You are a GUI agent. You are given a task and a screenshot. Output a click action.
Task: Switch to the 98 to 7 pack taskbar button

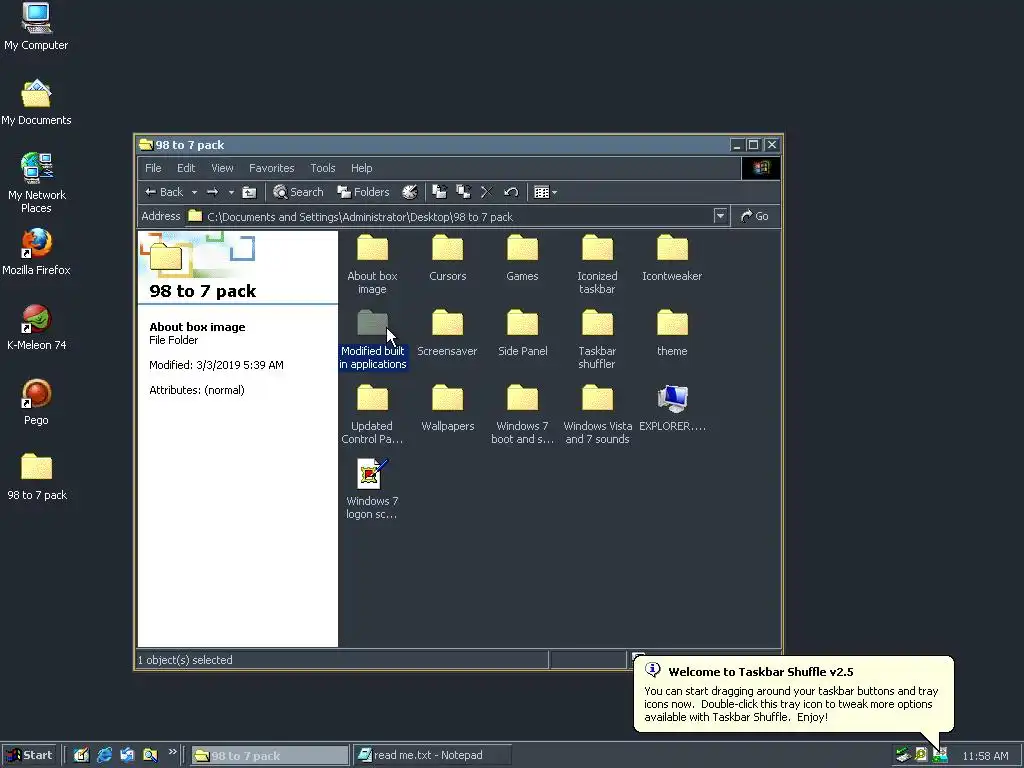point(270,755)
